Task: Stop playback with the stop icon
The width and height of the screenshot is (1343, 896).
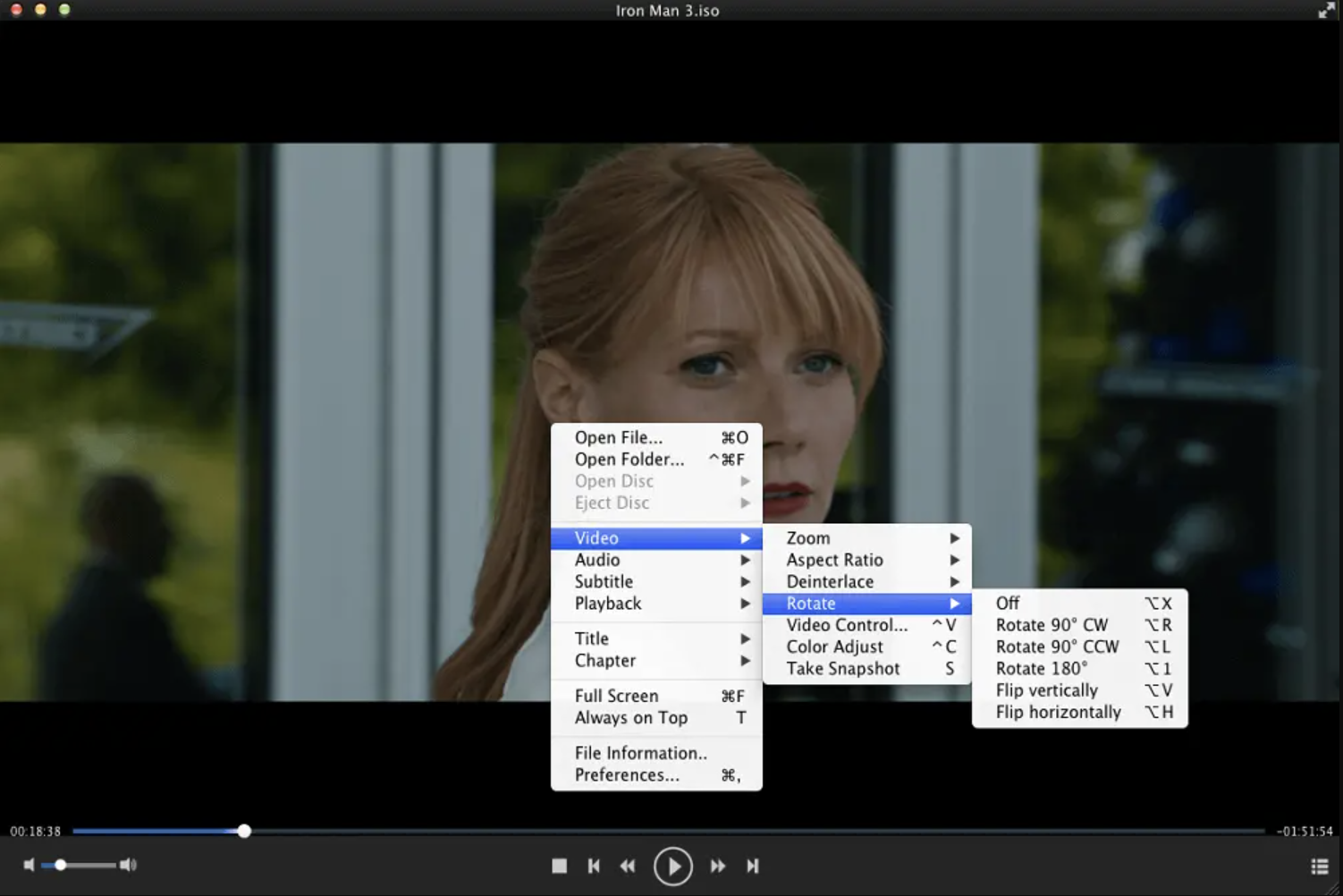Action: pyautogui.click(x=559, y=866)
